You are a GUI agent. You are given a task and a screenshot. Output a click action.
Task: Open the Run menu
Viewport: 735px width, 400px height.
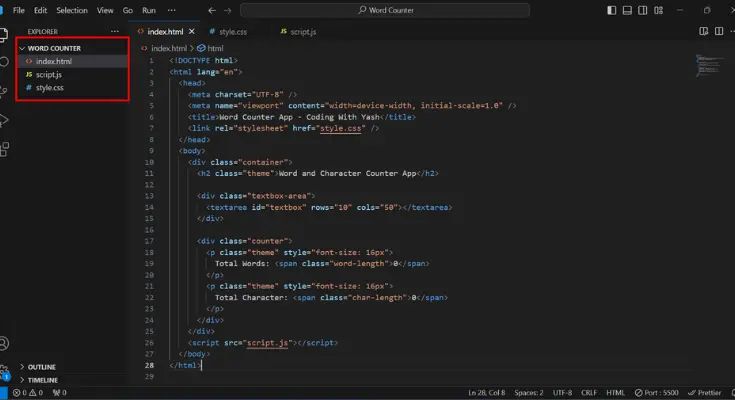149,10
